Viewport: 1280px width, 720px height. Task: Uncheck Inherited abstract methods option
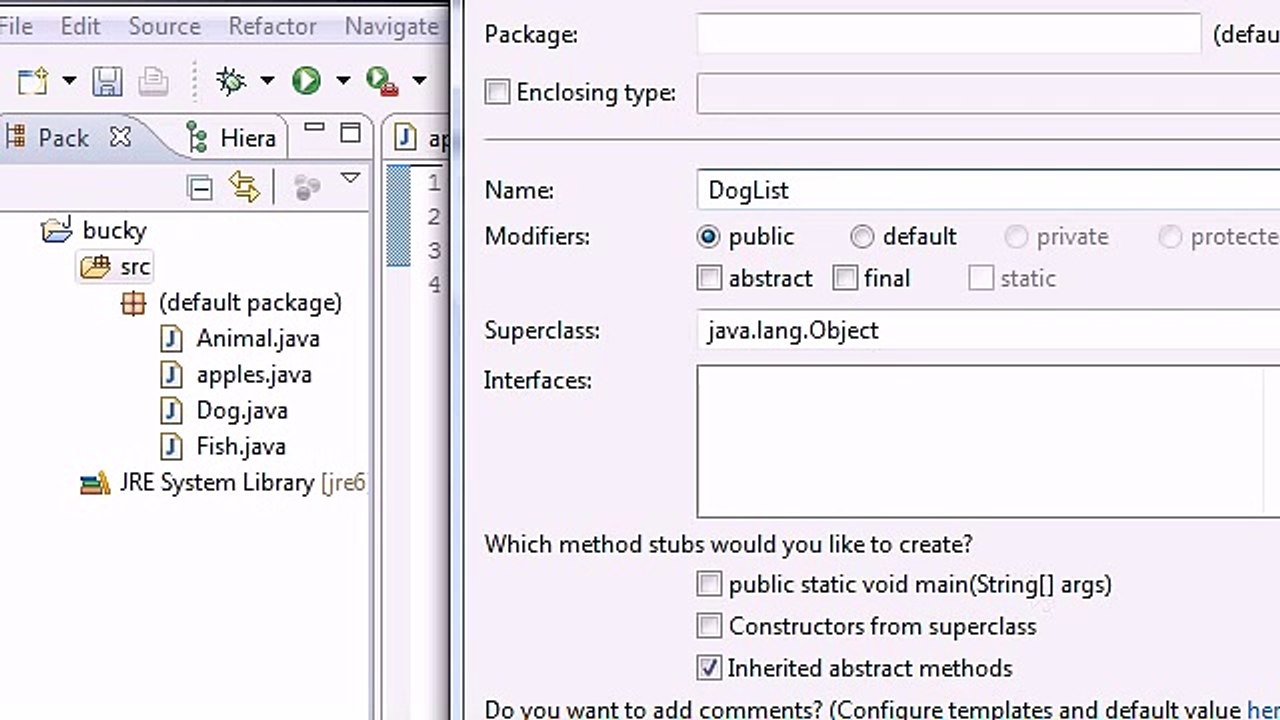click(709, 668)
